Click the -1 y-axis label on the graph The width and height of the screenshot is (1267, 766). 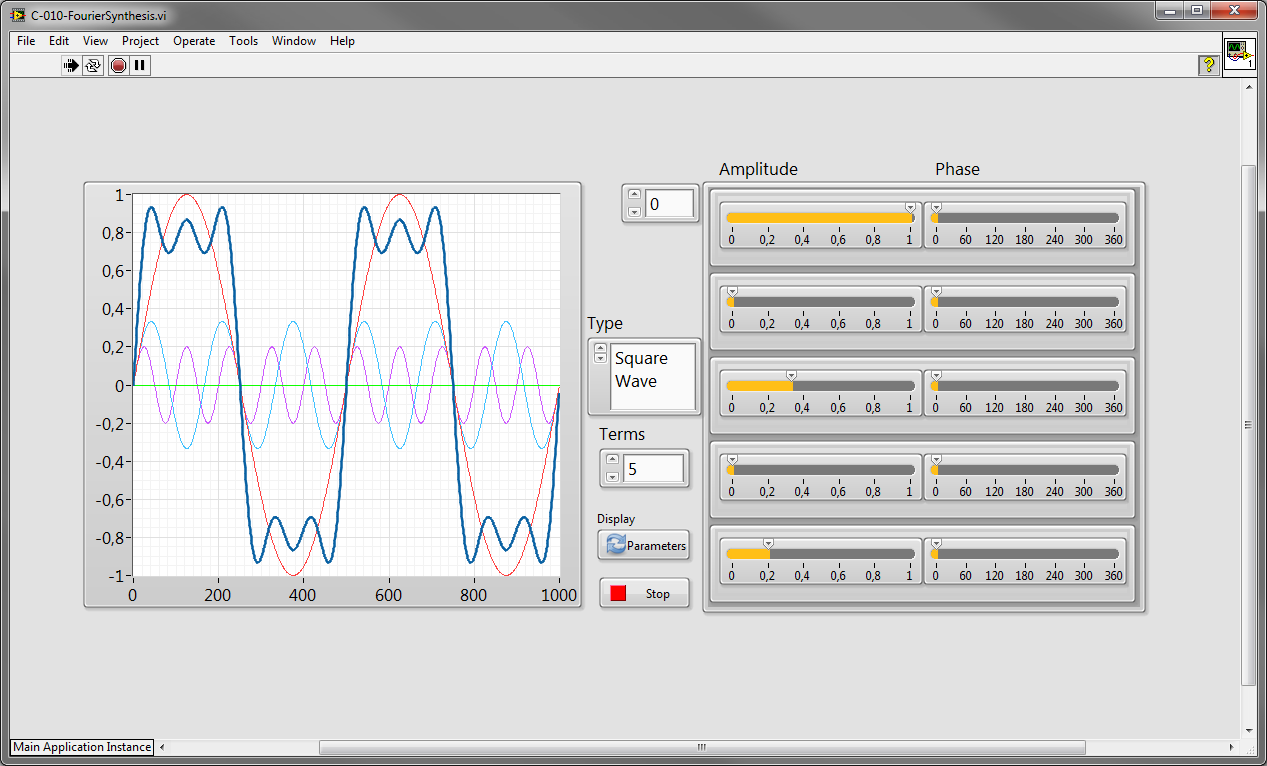(115, 576)
